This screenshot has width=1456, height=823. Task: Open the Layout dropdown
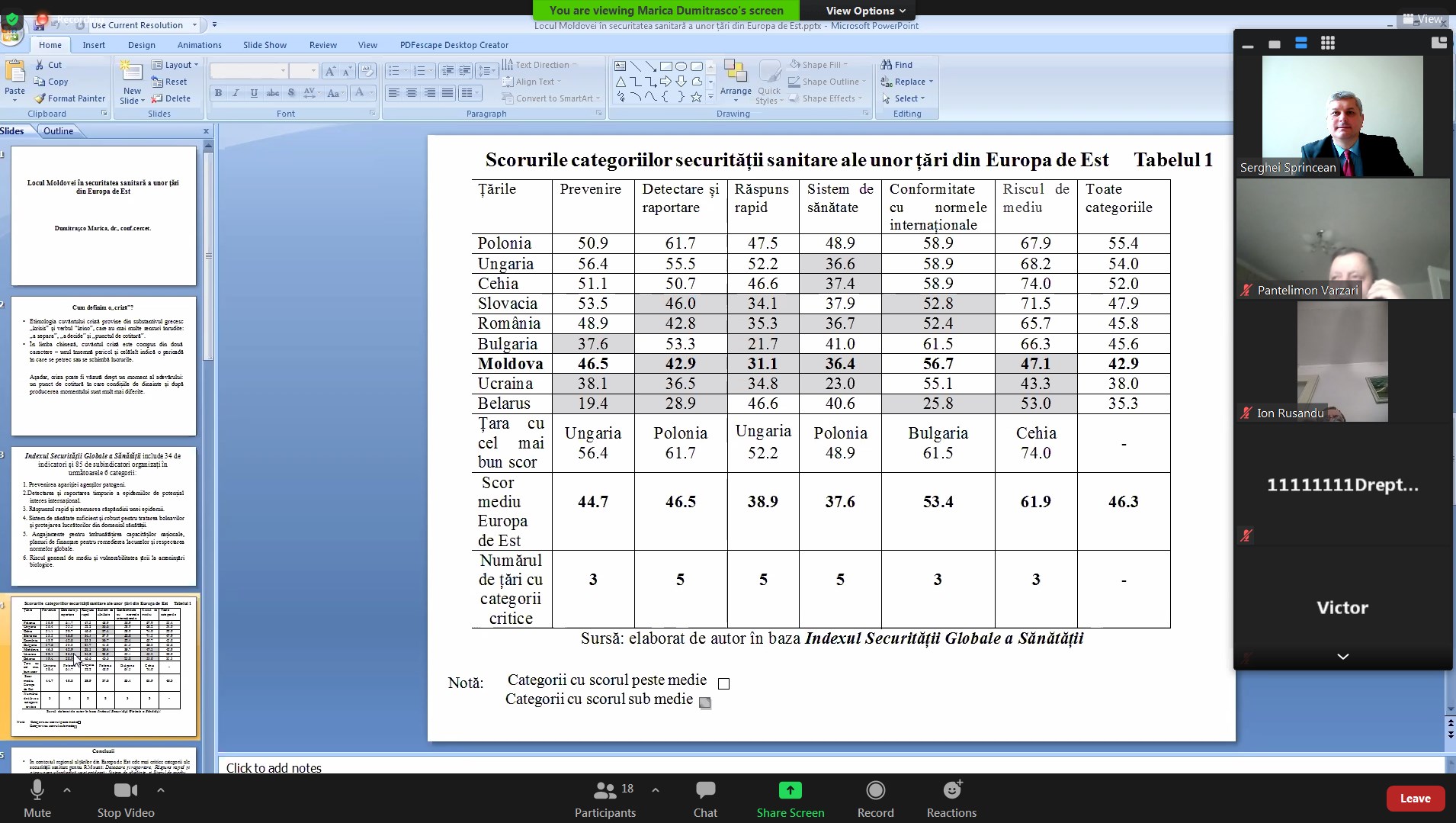pyautogui.click(x=175, y=65)
